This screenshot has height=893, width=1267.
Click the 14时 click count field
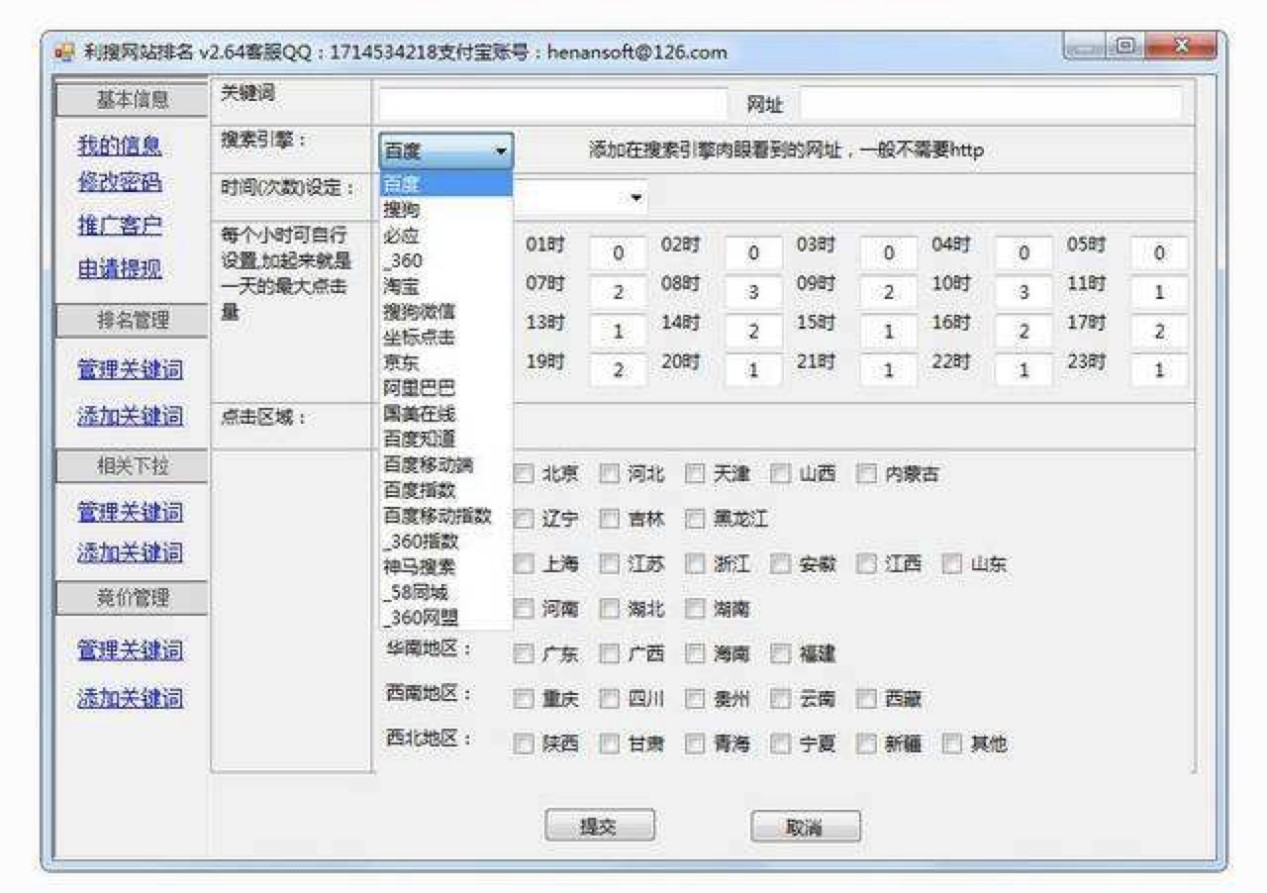point(753,331)
